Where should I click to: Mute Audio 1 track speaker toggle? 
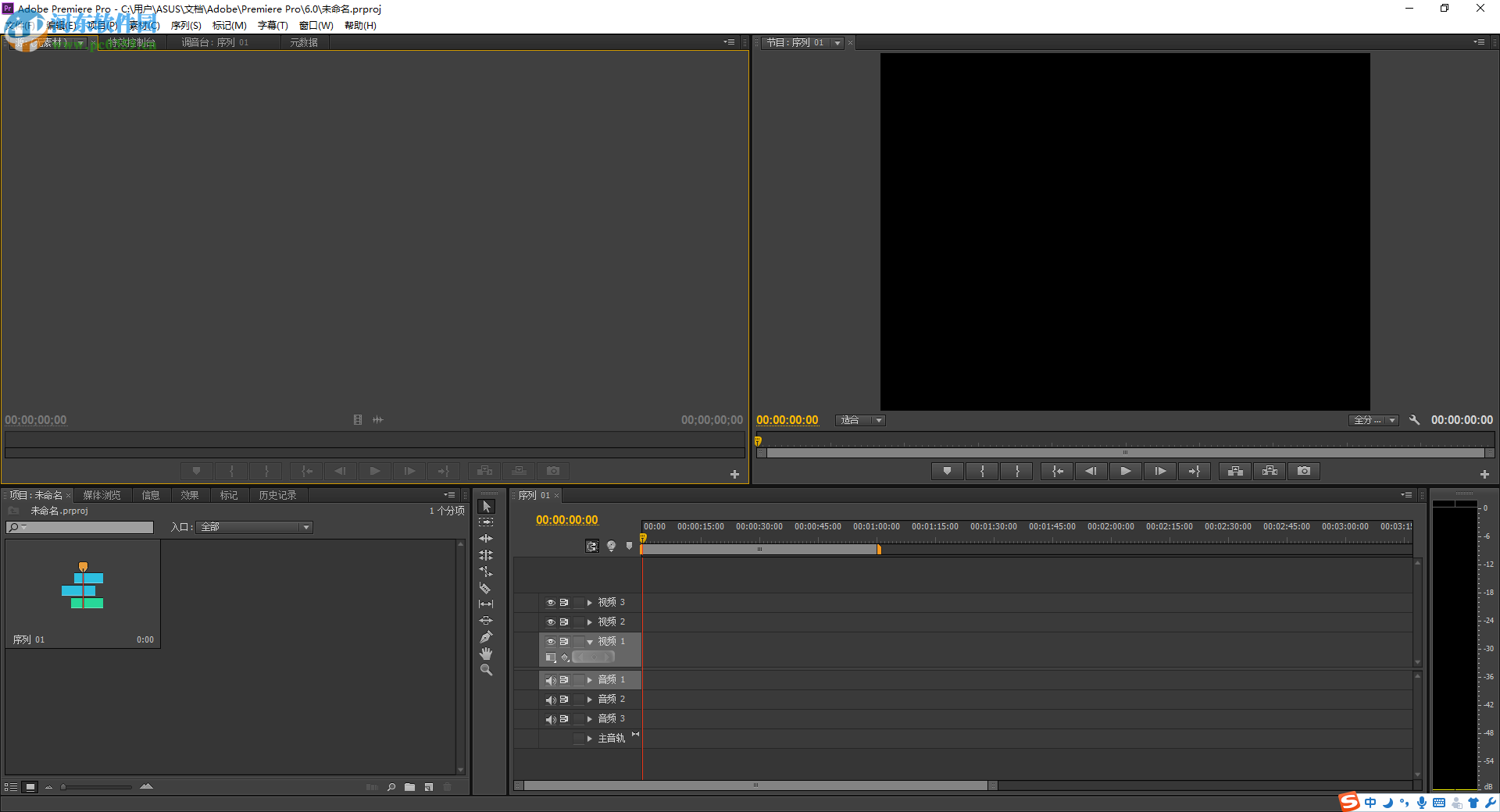pyautogui.click(x=551, y=680)
